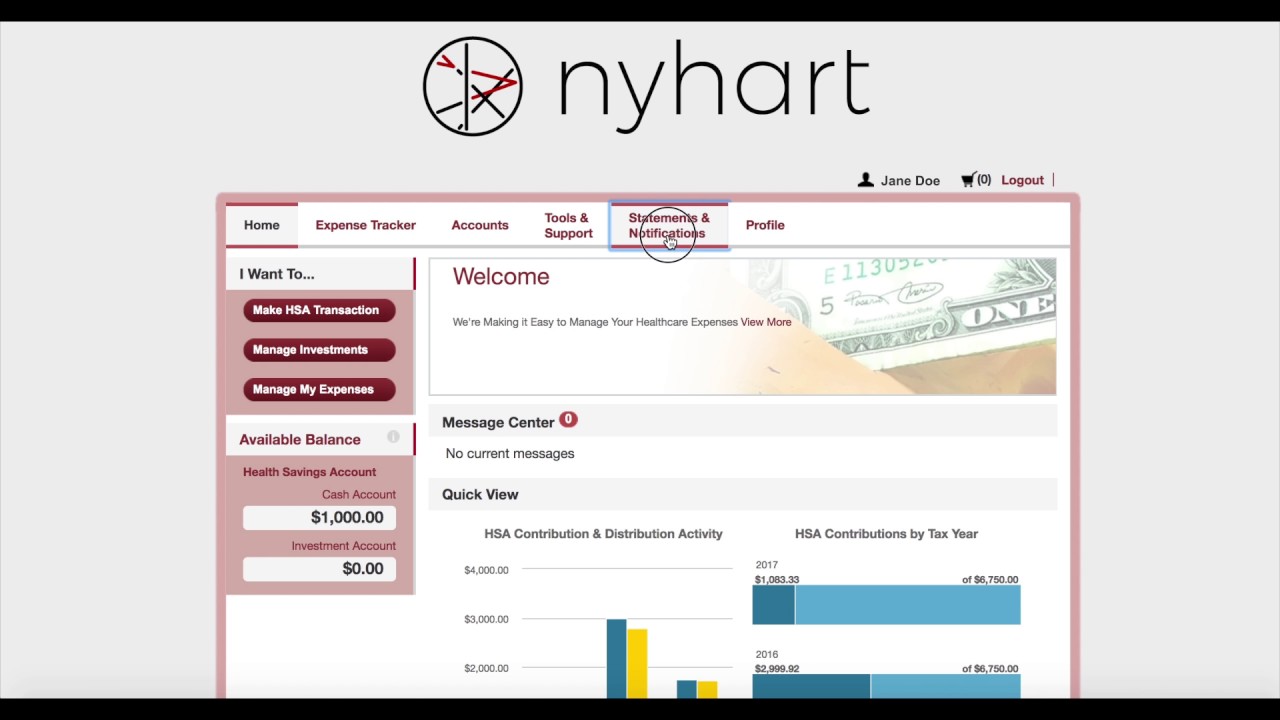Screen dimensions: 1280x720
Task: Click the HSA Contribution & Distribution Activity title
Action: 603,534
